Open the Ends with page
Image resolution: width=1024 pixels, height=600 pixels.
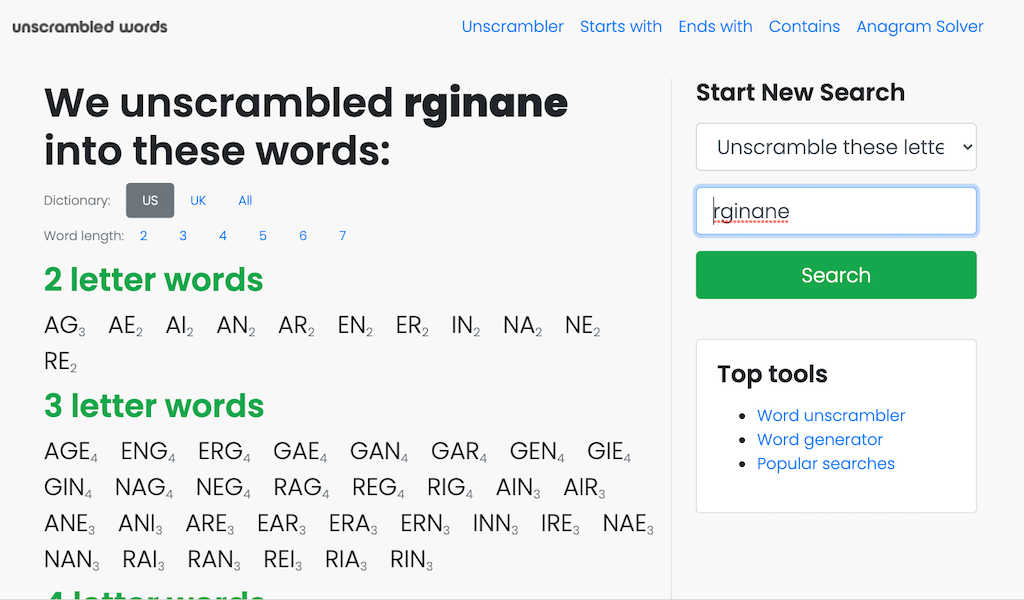click(715, 27)
